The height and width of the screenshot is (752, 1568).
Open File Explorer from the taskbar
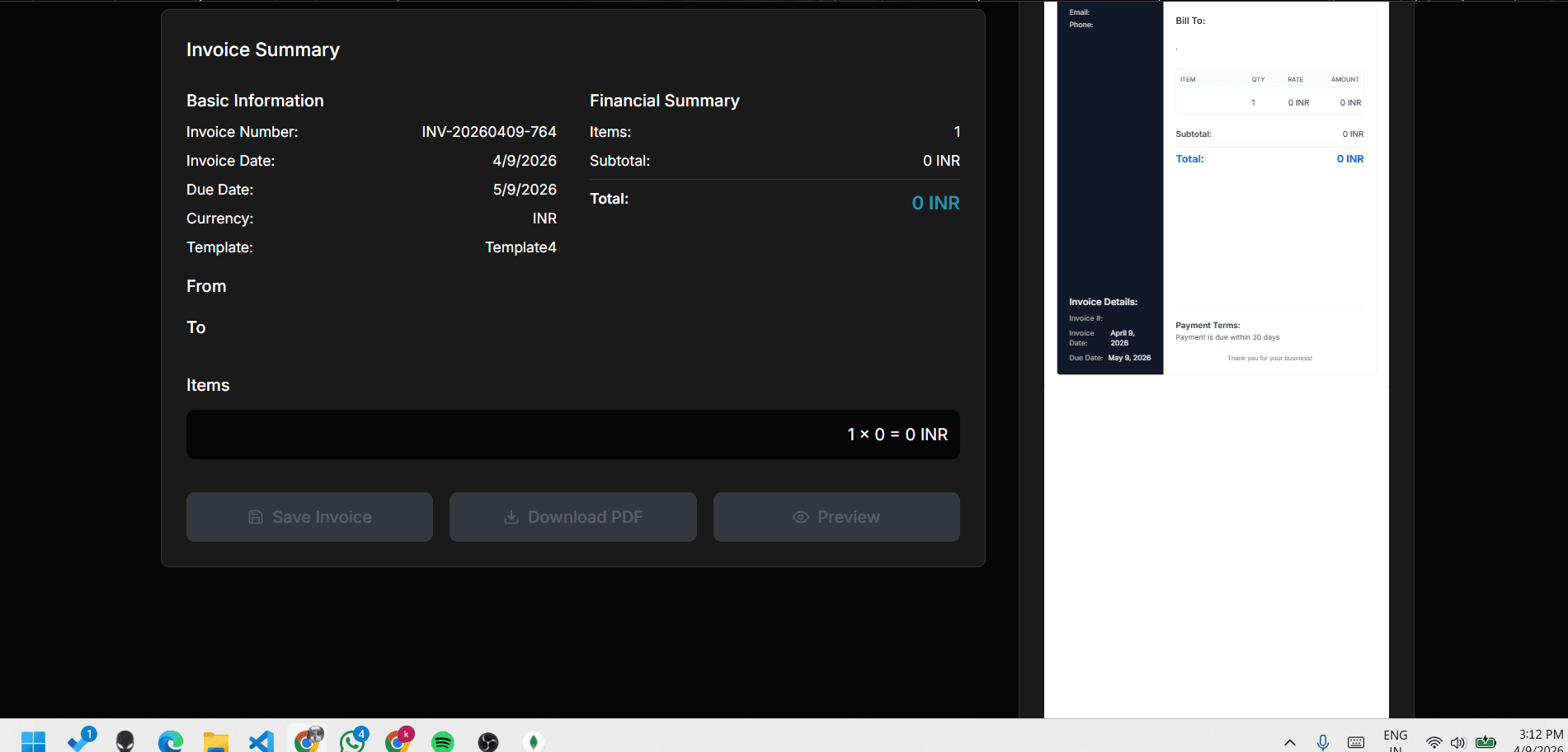(x=216, y=741)
